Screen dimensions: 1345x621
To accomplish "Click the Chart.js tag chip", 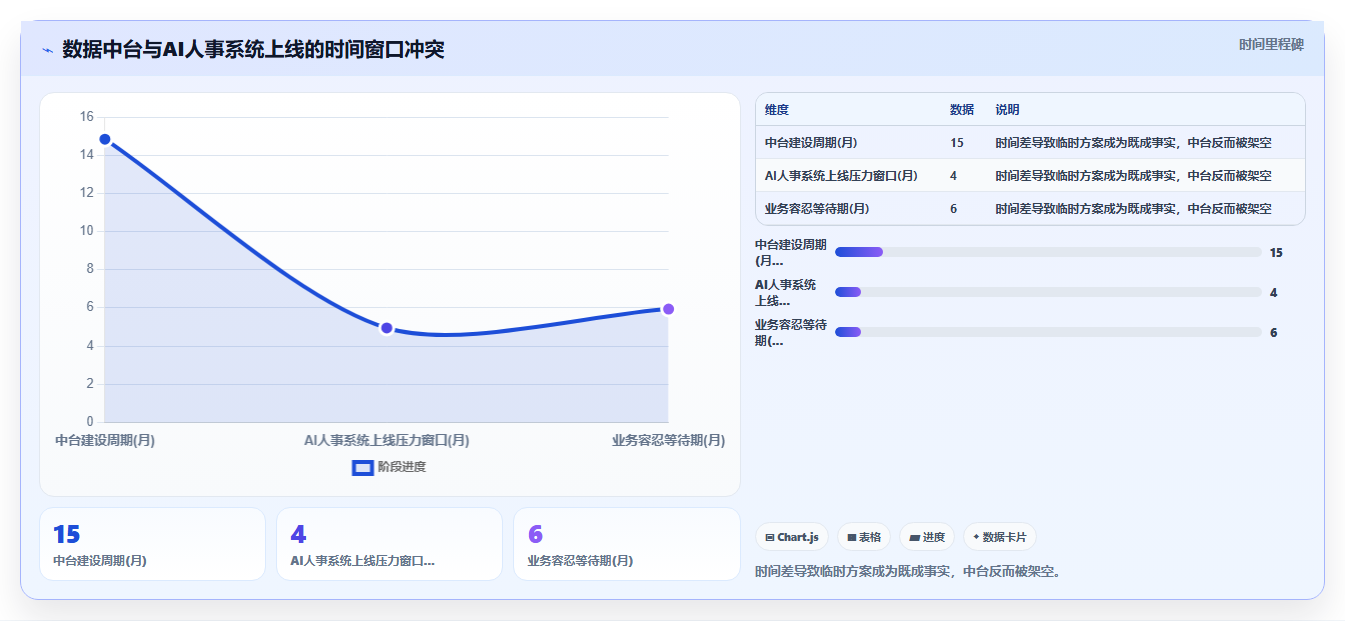I will click(792, 537).
